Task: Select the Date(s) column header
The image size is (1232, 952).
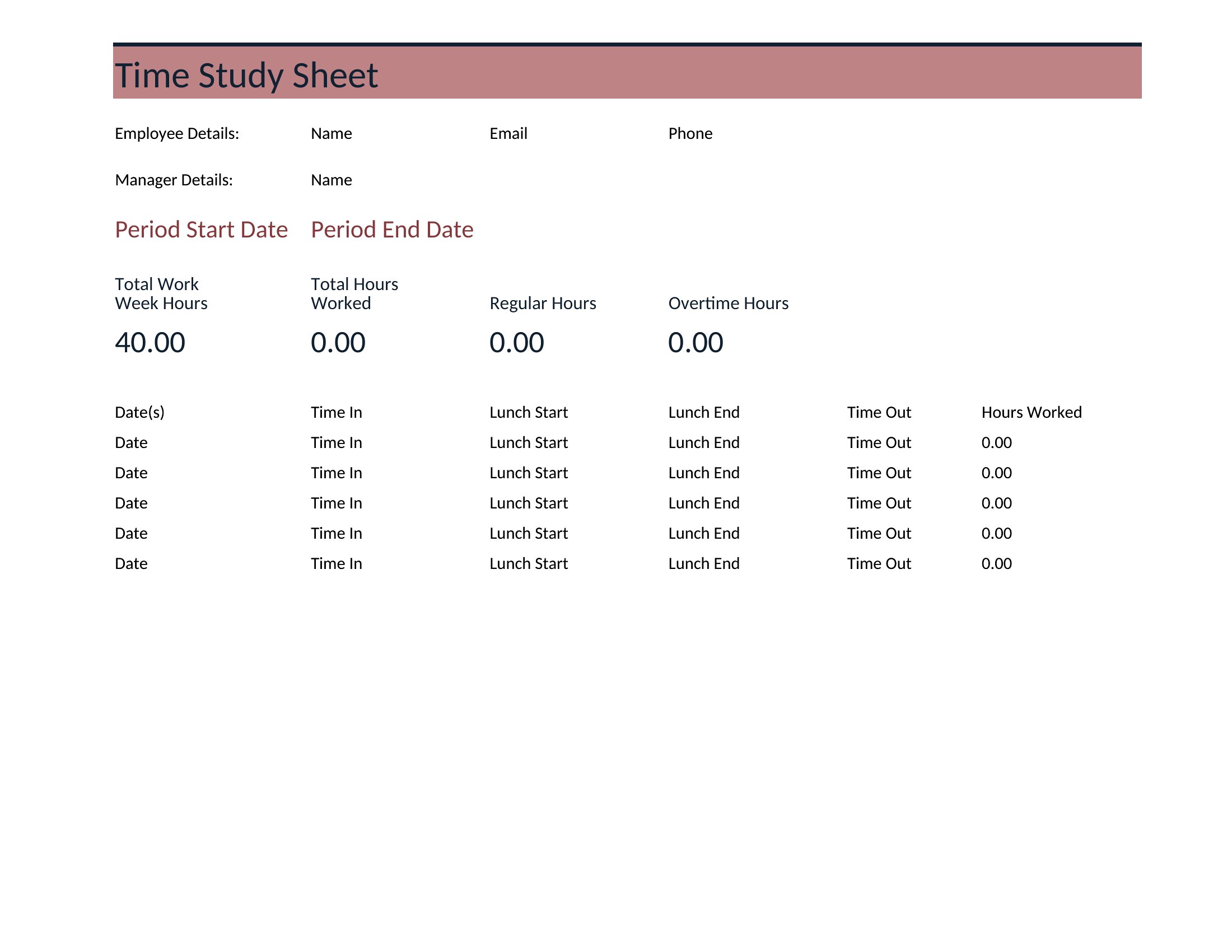Action: (x=139, y=412)
